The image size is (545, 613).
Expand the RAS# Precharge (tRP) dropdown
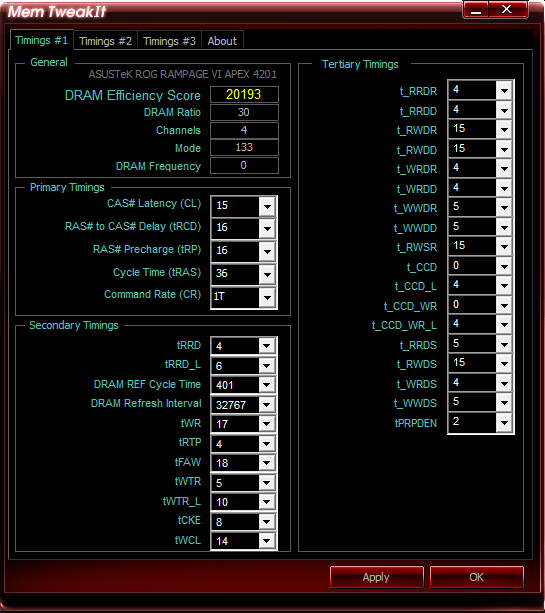tap(267, 251)
